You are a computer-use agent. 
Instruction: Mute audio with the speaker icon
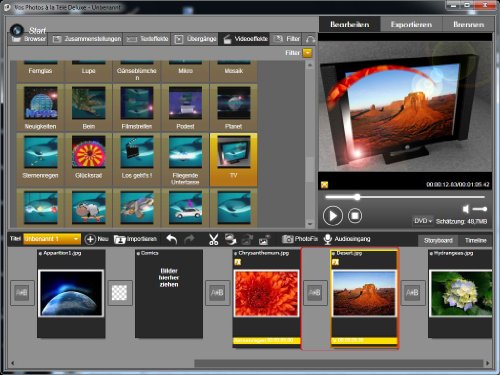466,209
